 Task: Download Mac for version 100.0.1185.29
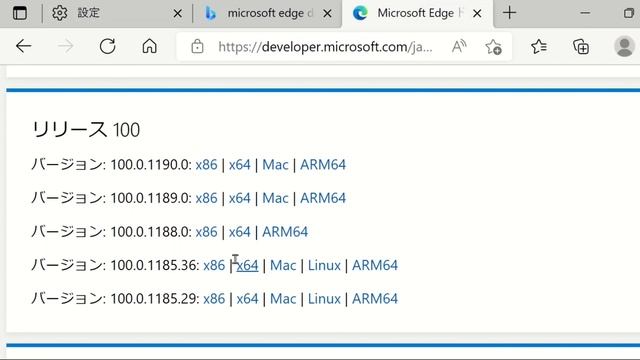(283, 299)
